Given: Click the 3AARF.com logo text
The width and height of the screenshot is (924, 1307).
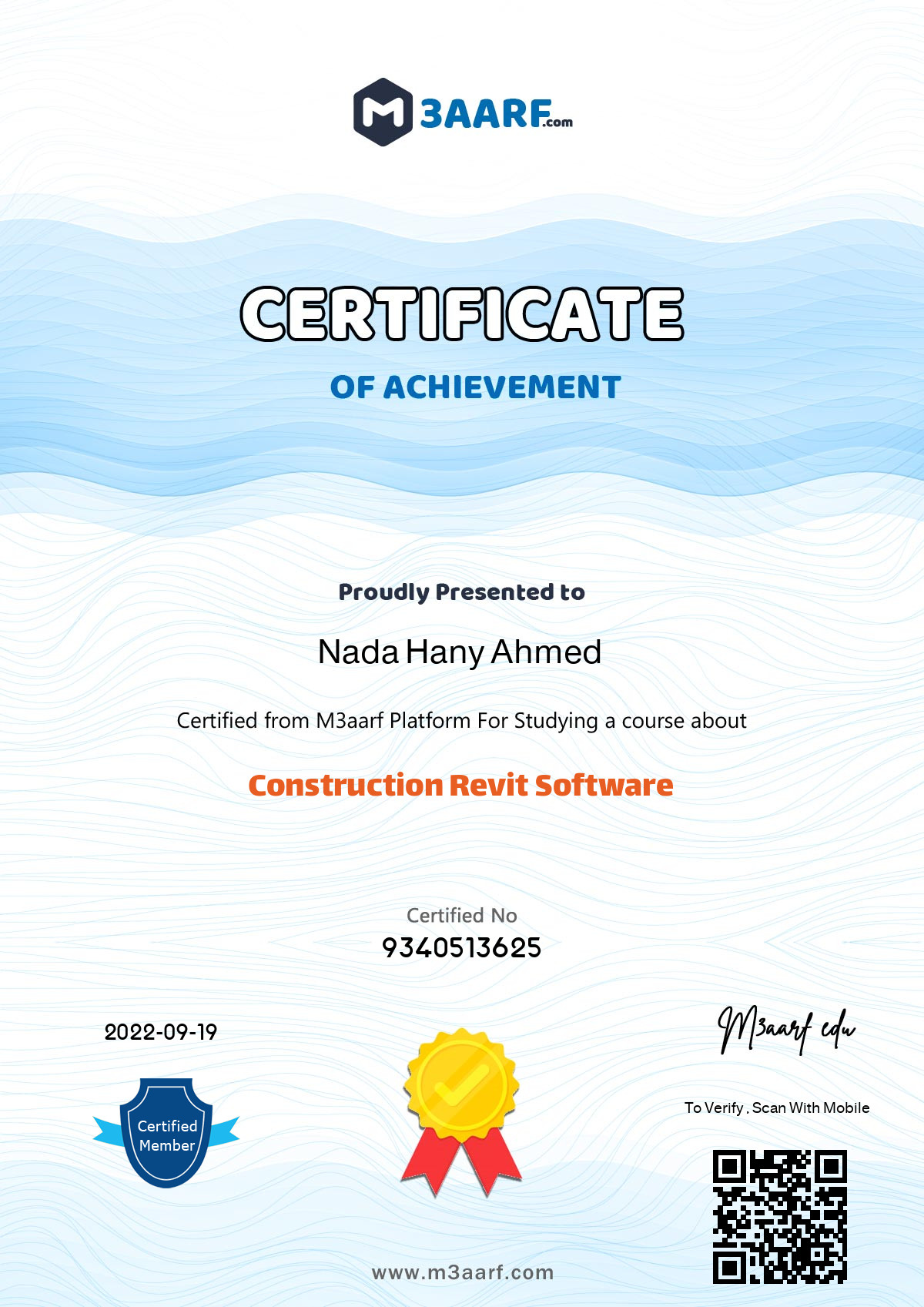Looking at the screenshot, I should pyautogui.click(x=497, y=114).
